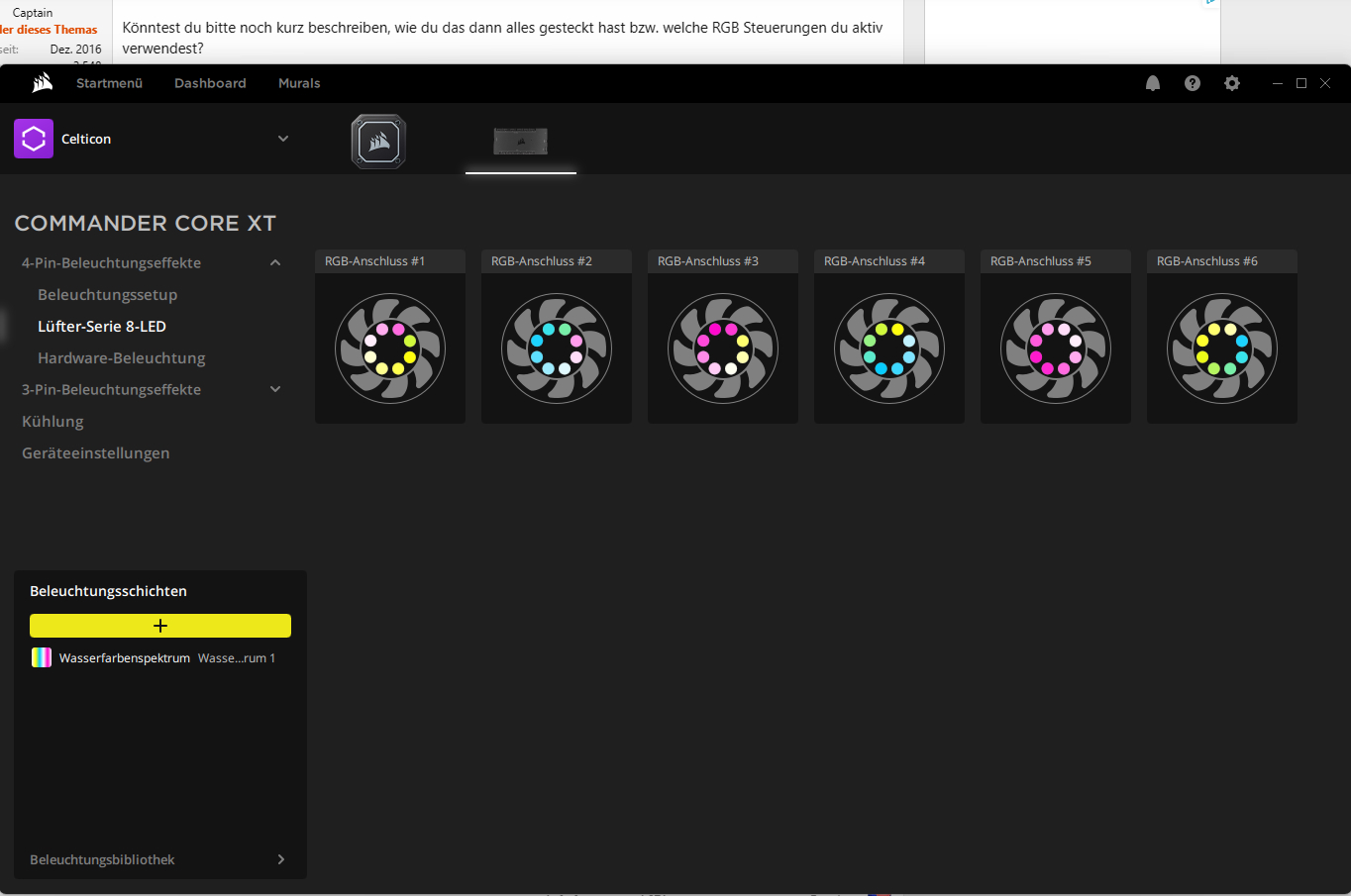Click the 4-Pin-Beleuchtungseffekte label
Screen dimensions: 1351x896
pos(111,262)
